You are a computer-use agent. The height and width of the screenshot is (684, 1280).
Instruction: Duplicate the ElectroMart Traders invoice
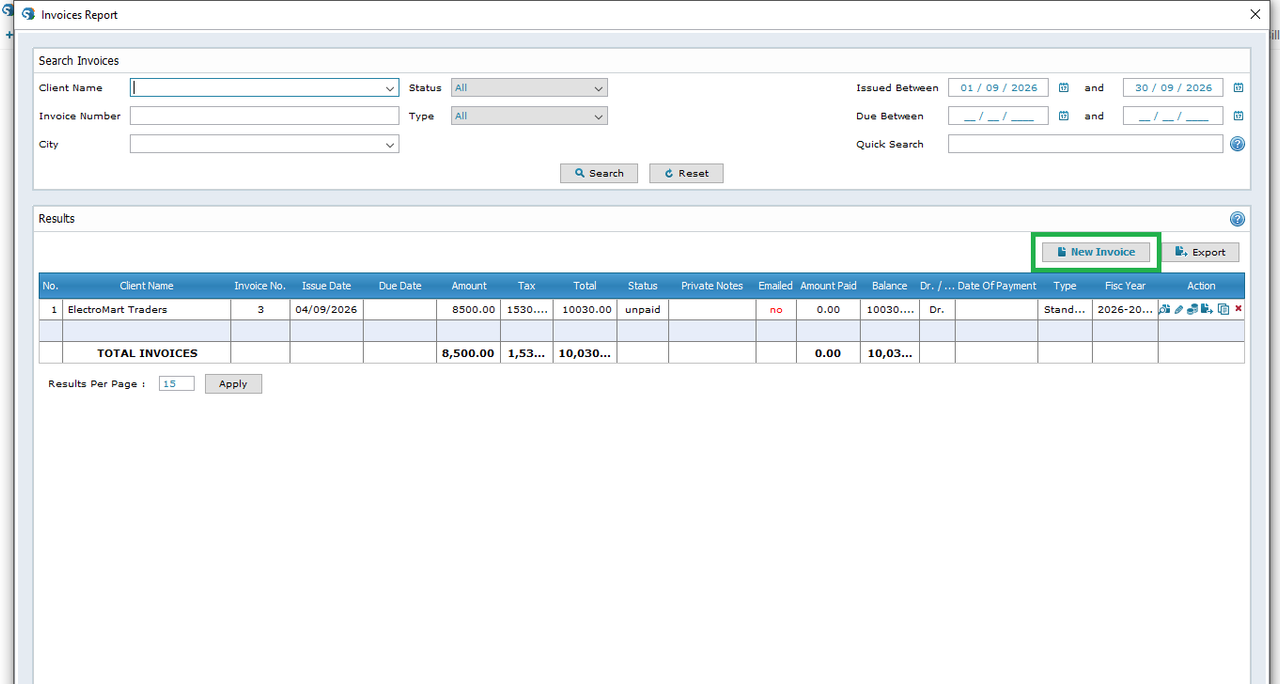(1223, 309)
